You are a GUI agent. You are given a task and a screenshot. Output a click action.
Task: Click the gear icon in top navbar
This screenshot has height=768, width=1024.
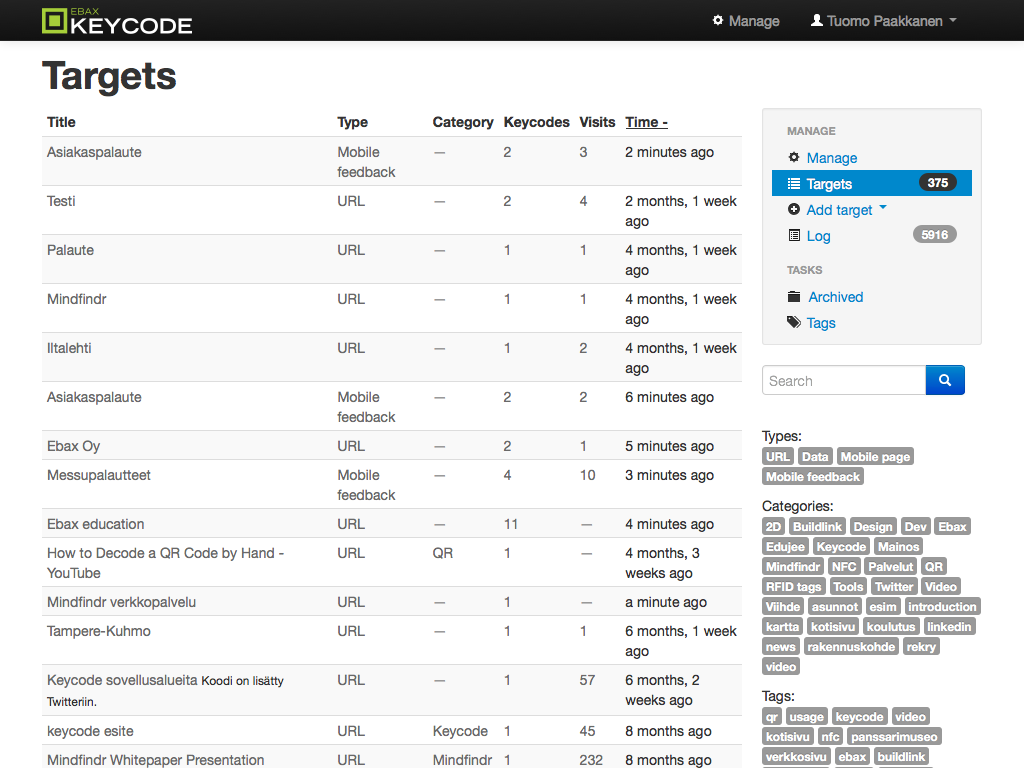pos(718,20)
